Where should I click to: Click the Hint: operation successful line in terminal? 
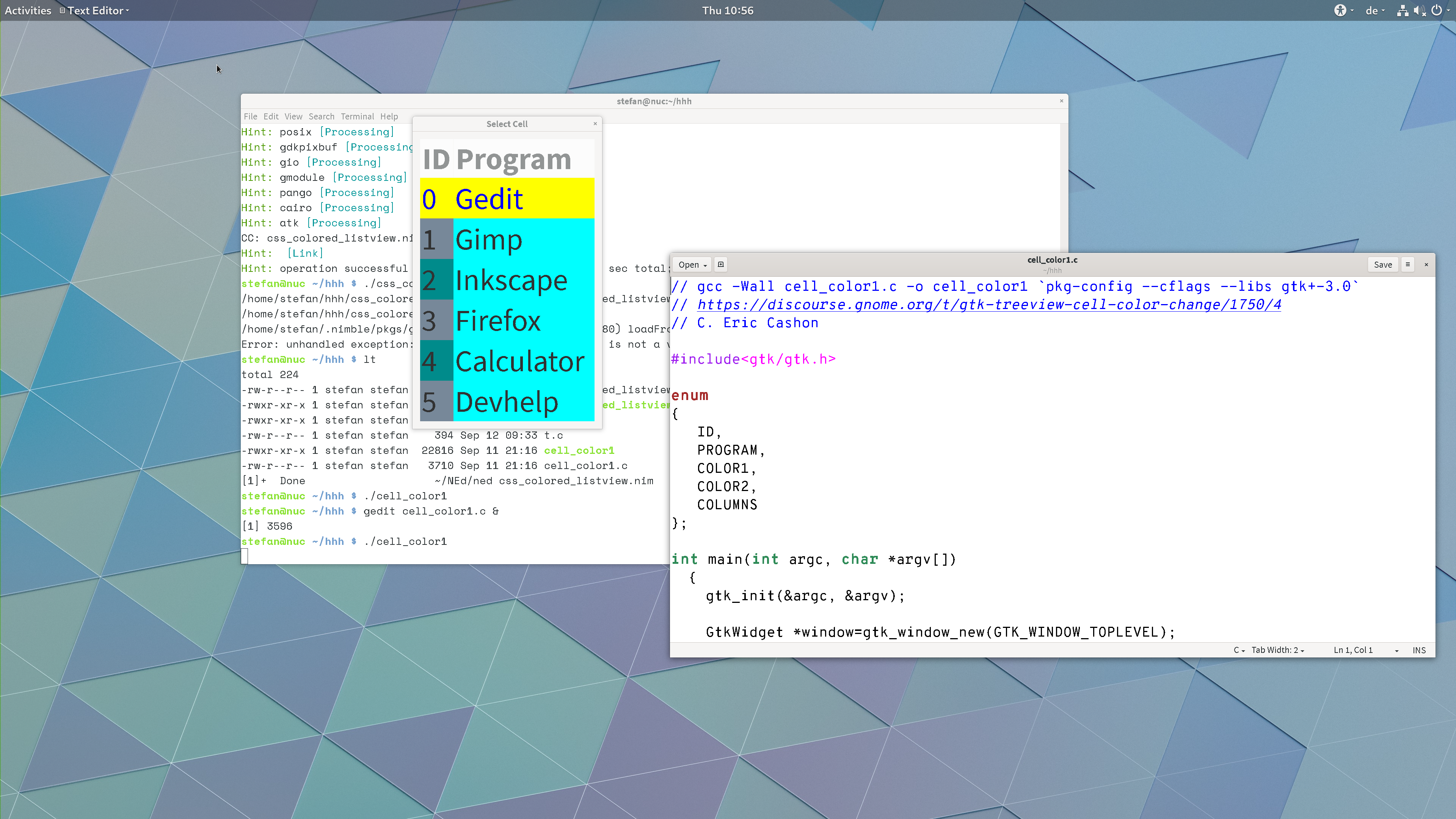[325, 268]
